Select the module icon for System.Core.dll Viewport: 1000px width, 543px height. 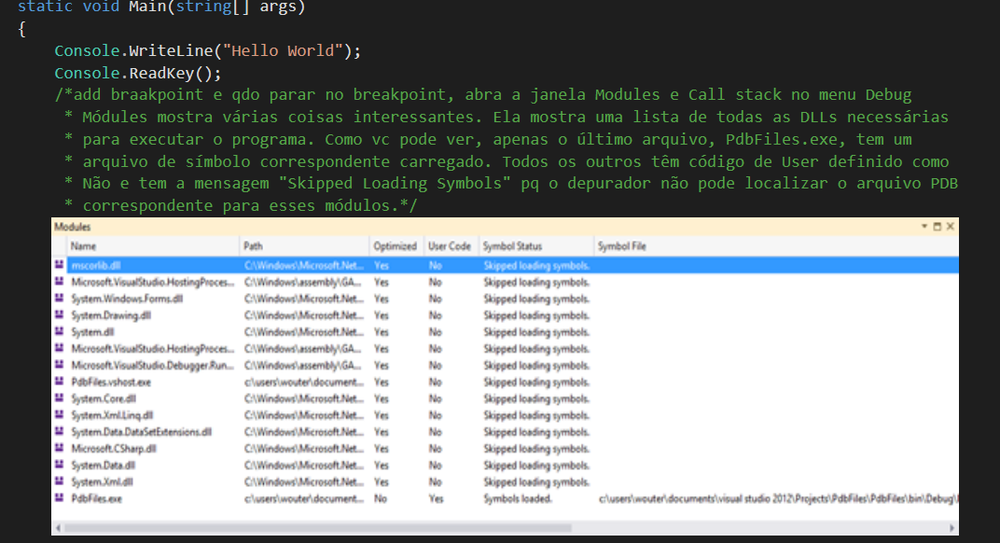[60, 398]
